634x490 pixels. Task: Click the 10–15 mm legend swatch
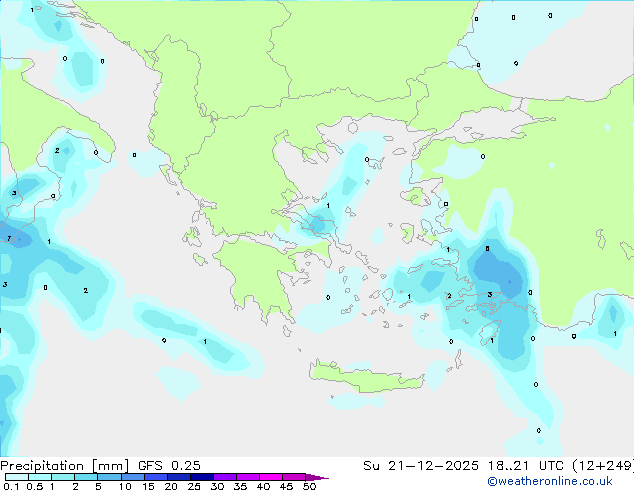coord(132,477)
